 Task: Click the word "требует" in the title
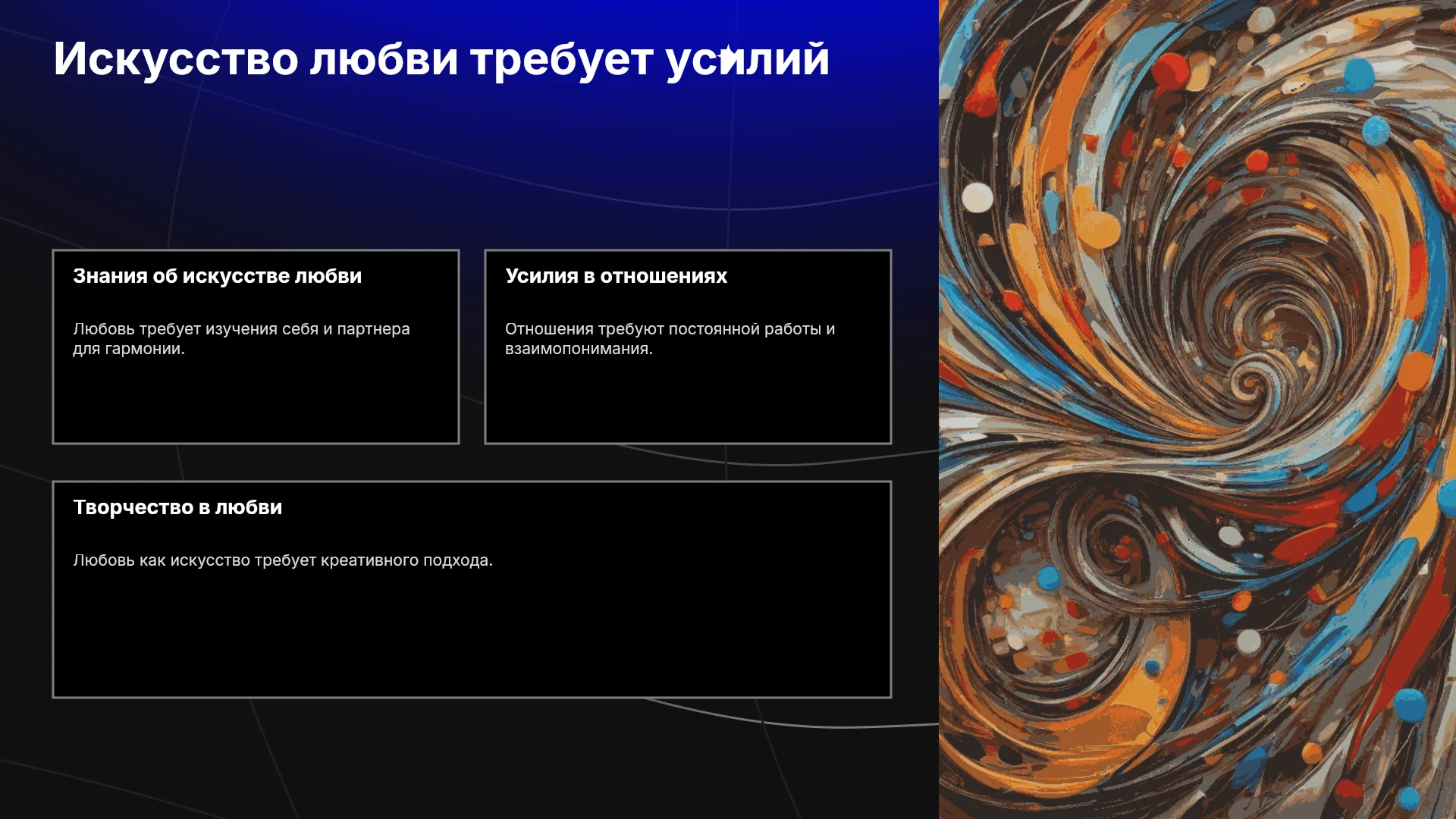(x=562, y=59)
